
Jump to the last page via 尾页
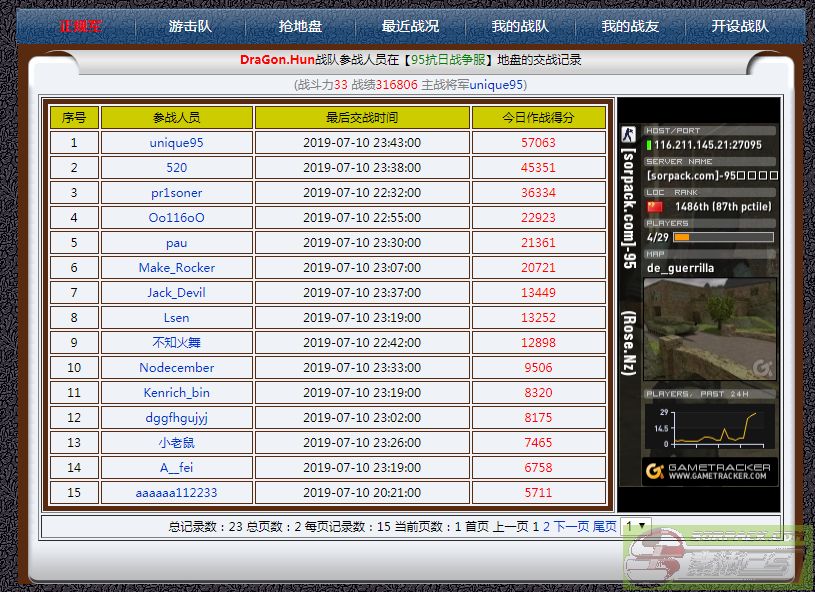(604, 526)
